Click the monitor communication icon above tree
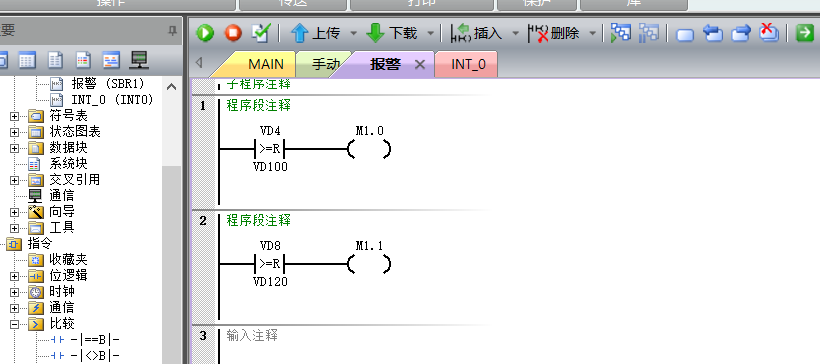 139,61
